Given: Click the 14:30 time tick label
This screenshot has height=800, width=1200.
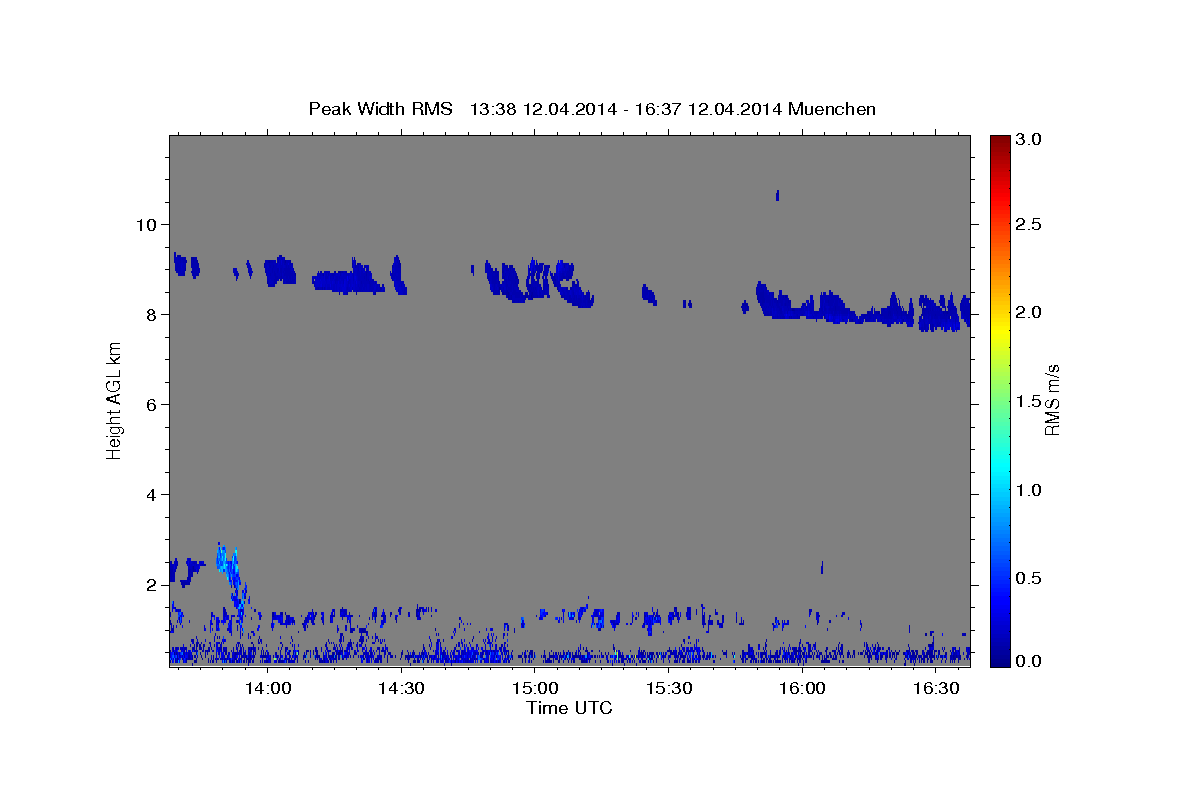Looking at the screenshot, I should (x=402, y=688).
